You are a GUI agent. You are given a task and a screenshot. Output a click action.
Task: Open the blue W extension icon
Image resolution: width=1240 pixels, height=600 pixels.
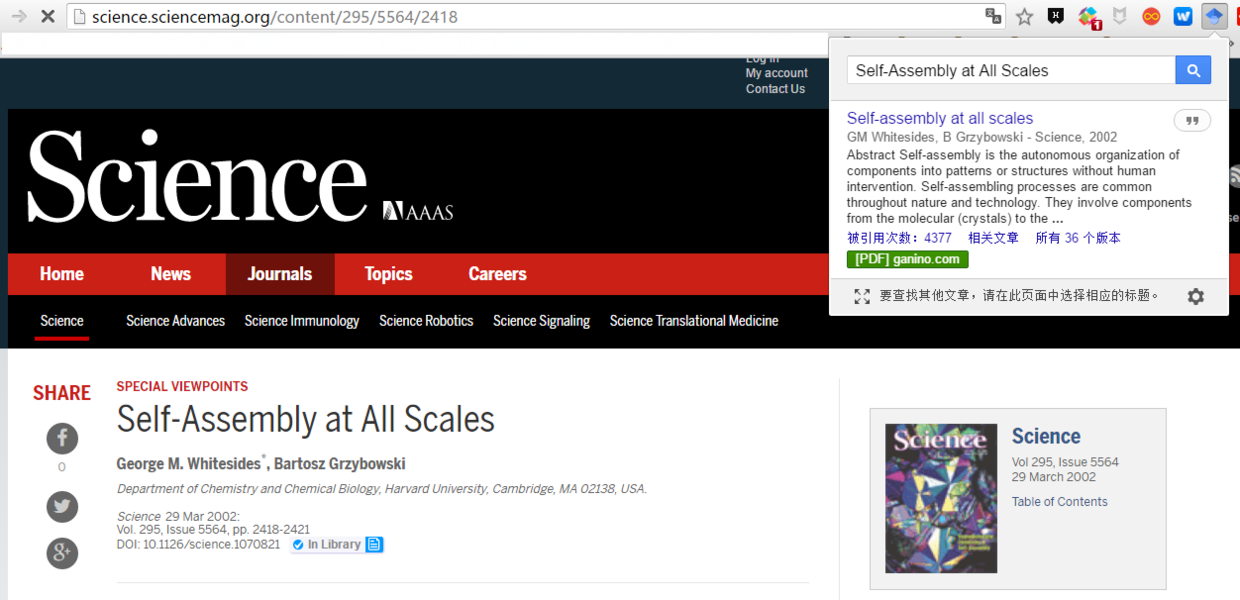click(1183, 16)
